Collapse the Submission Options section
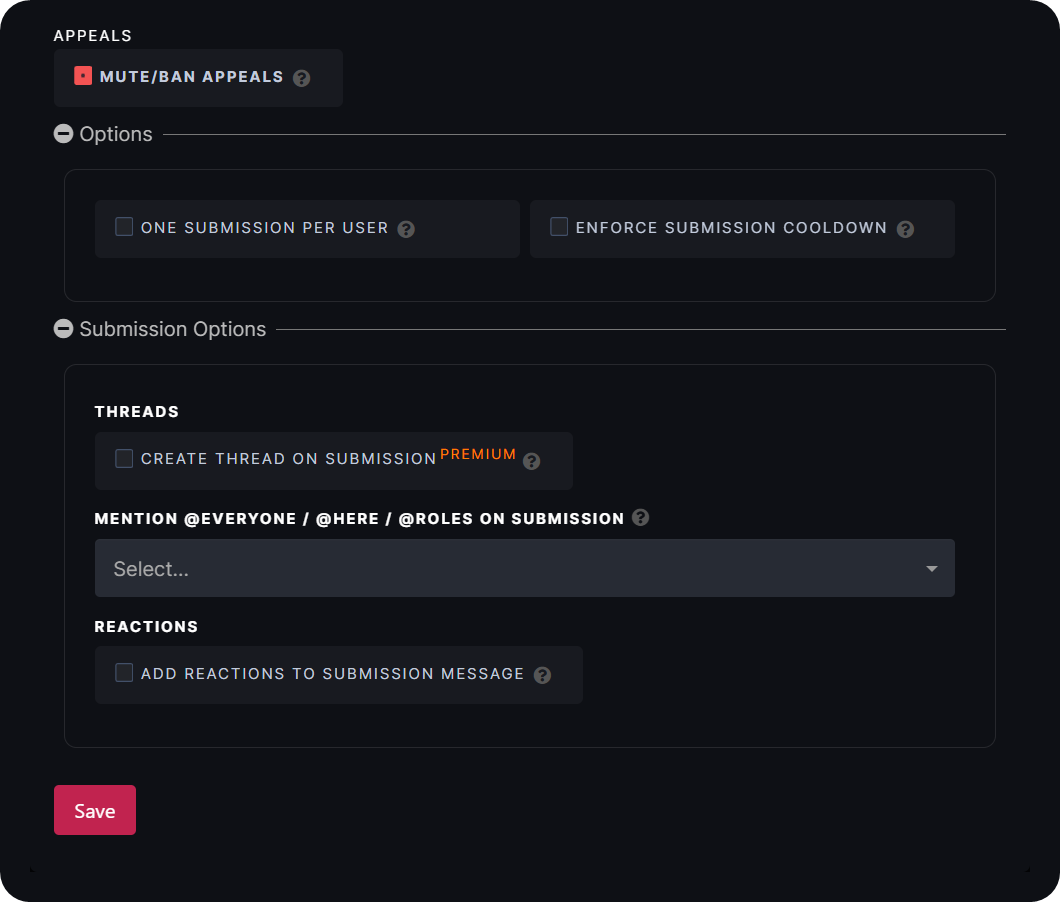The width and height of the screenshot is (1060, 902). click(64, 328)
